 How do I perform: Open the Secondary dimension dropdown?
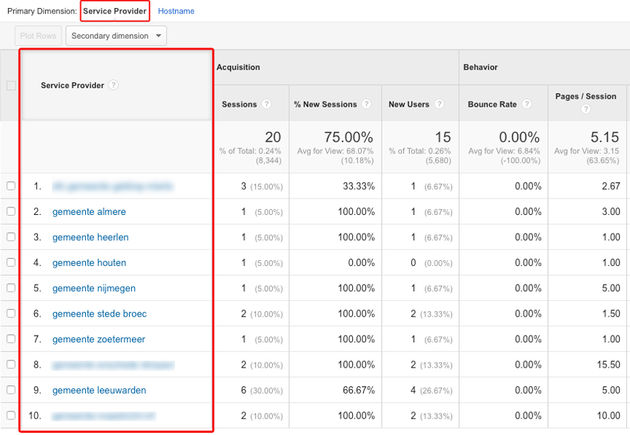(x=116, y=36)
